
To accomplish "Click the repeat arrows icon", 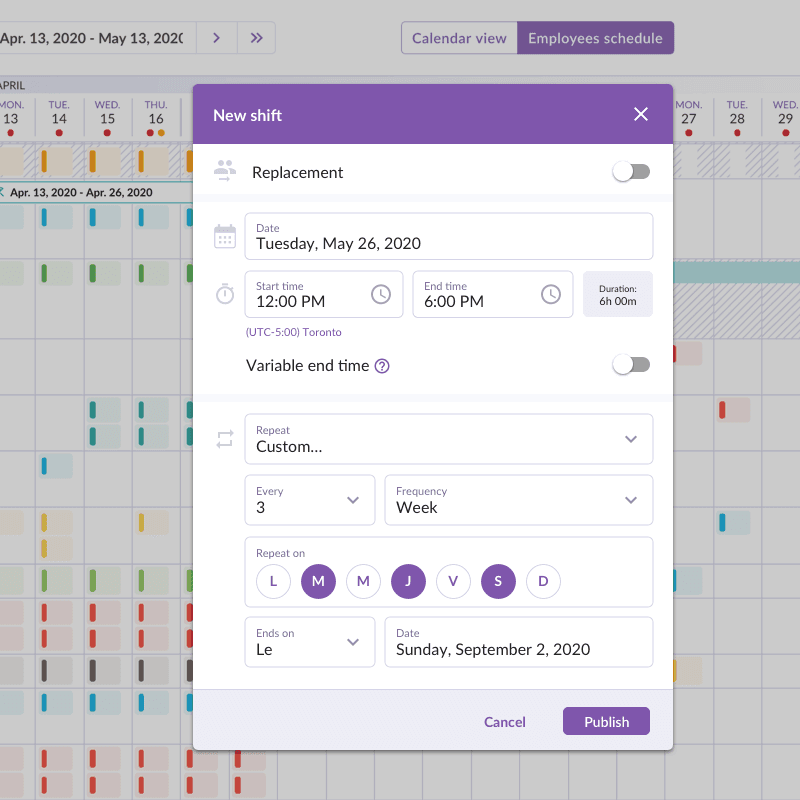I will click(x=224, y=439).
